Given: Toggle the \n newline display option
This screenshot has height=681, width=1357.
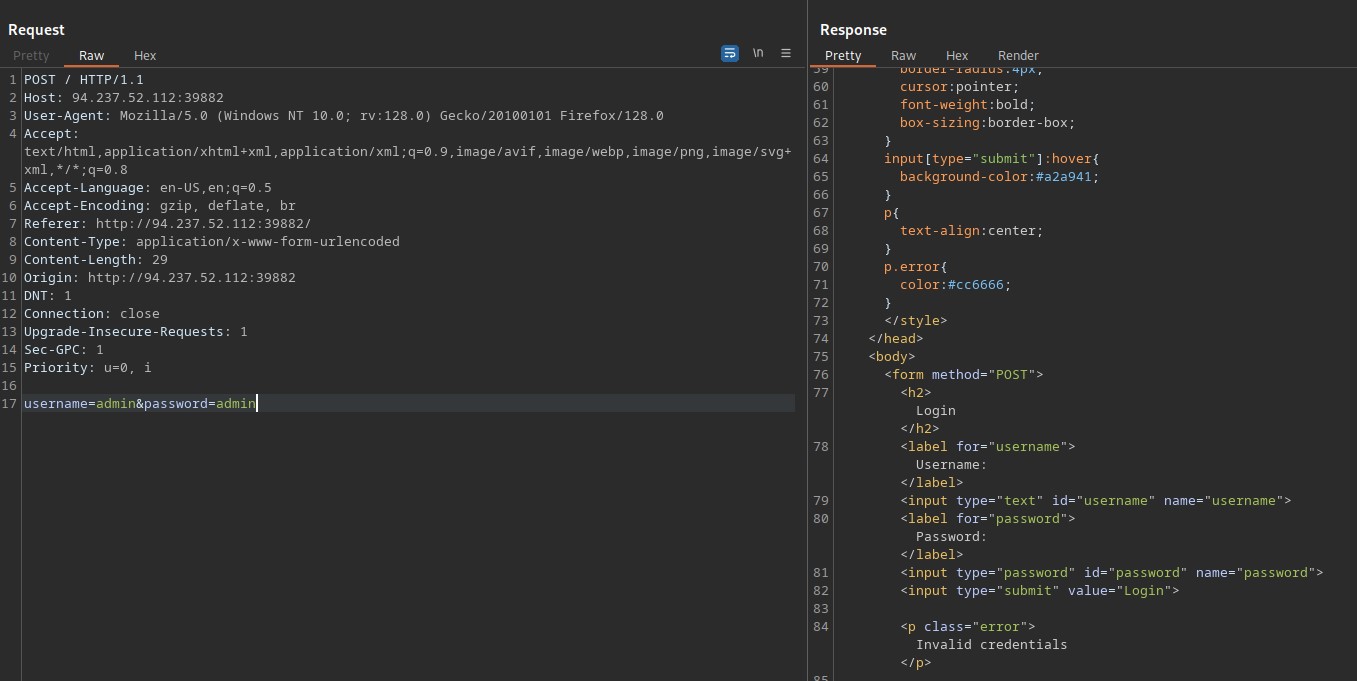Looking at the screenshot, I should point(758,52).
